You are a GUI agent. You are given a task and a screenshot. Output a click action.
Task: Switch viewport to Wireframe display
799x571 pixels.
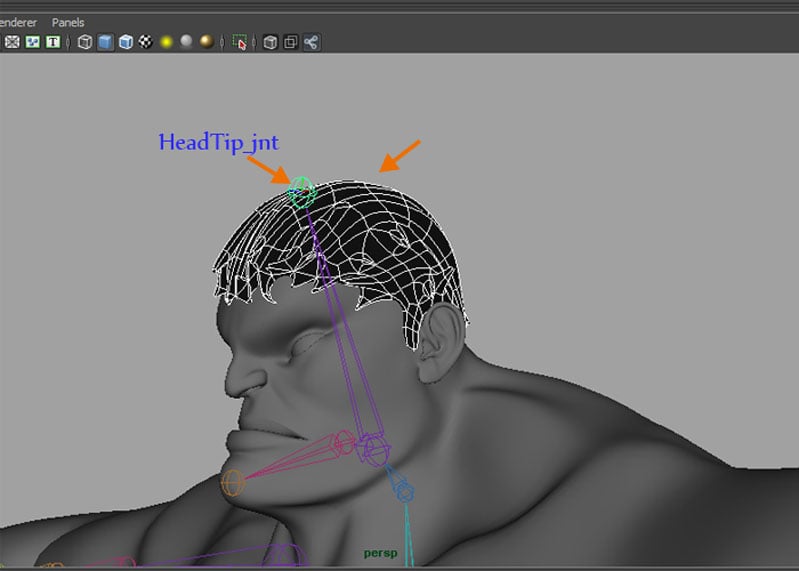[85, 42]
